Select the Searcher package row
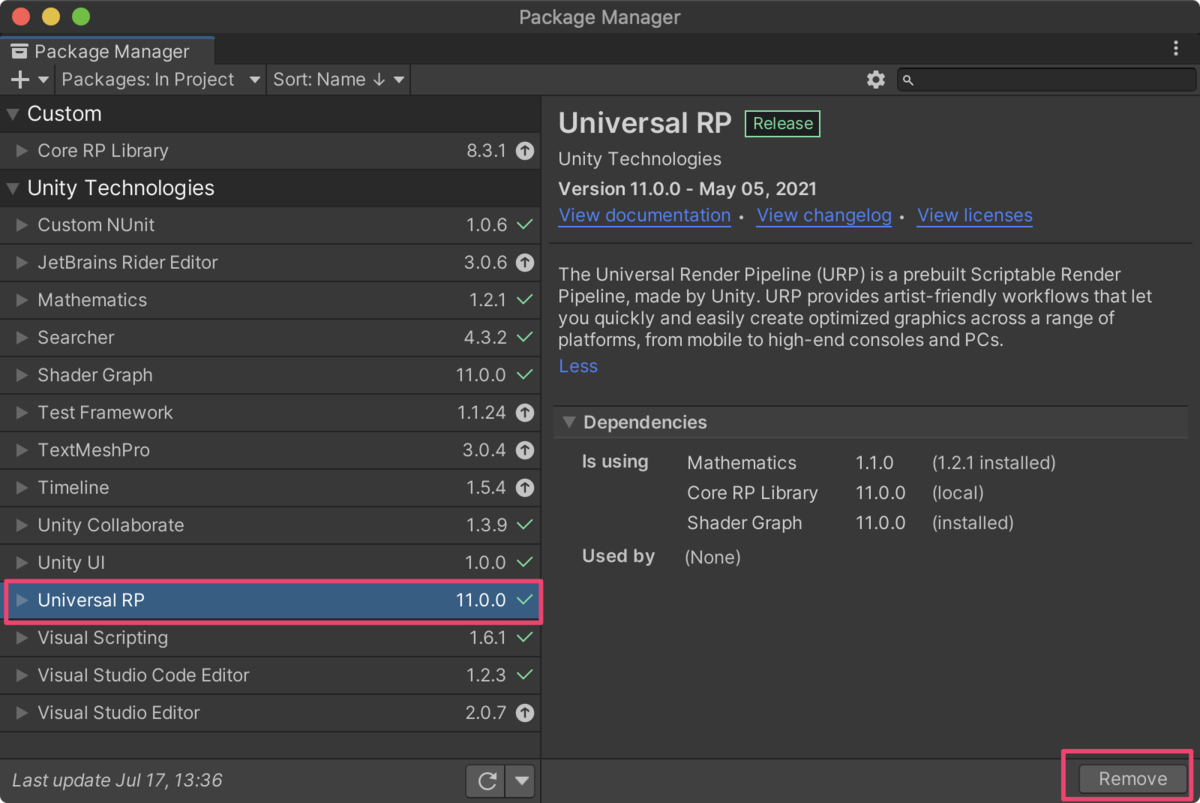 [x=270, y=338]
